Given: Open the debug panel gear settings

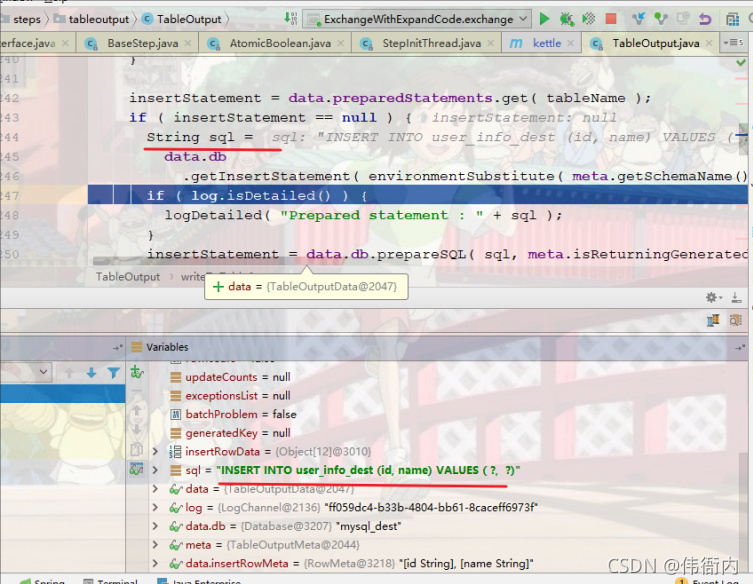Looking at the screenshot, I should [713, 297].
